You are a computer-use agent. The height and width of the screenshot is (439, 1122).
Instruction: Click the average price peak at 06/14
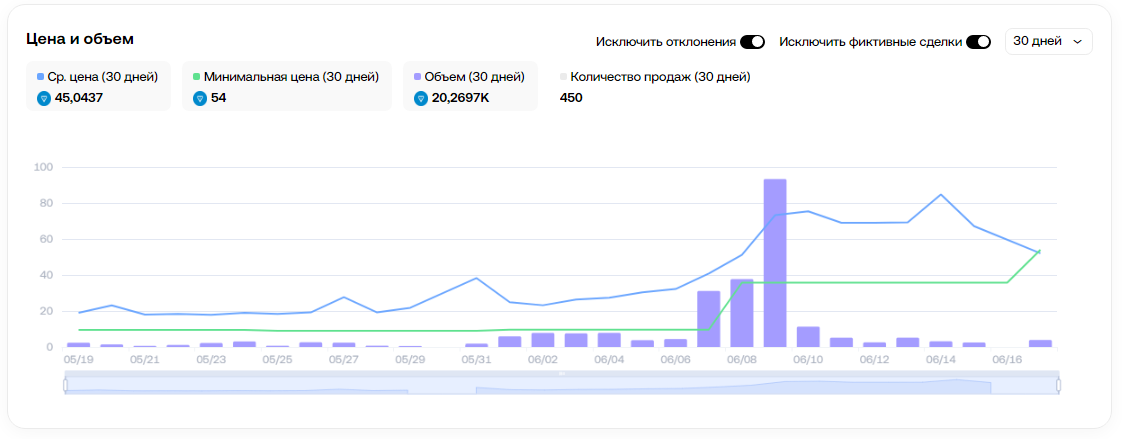940,194
